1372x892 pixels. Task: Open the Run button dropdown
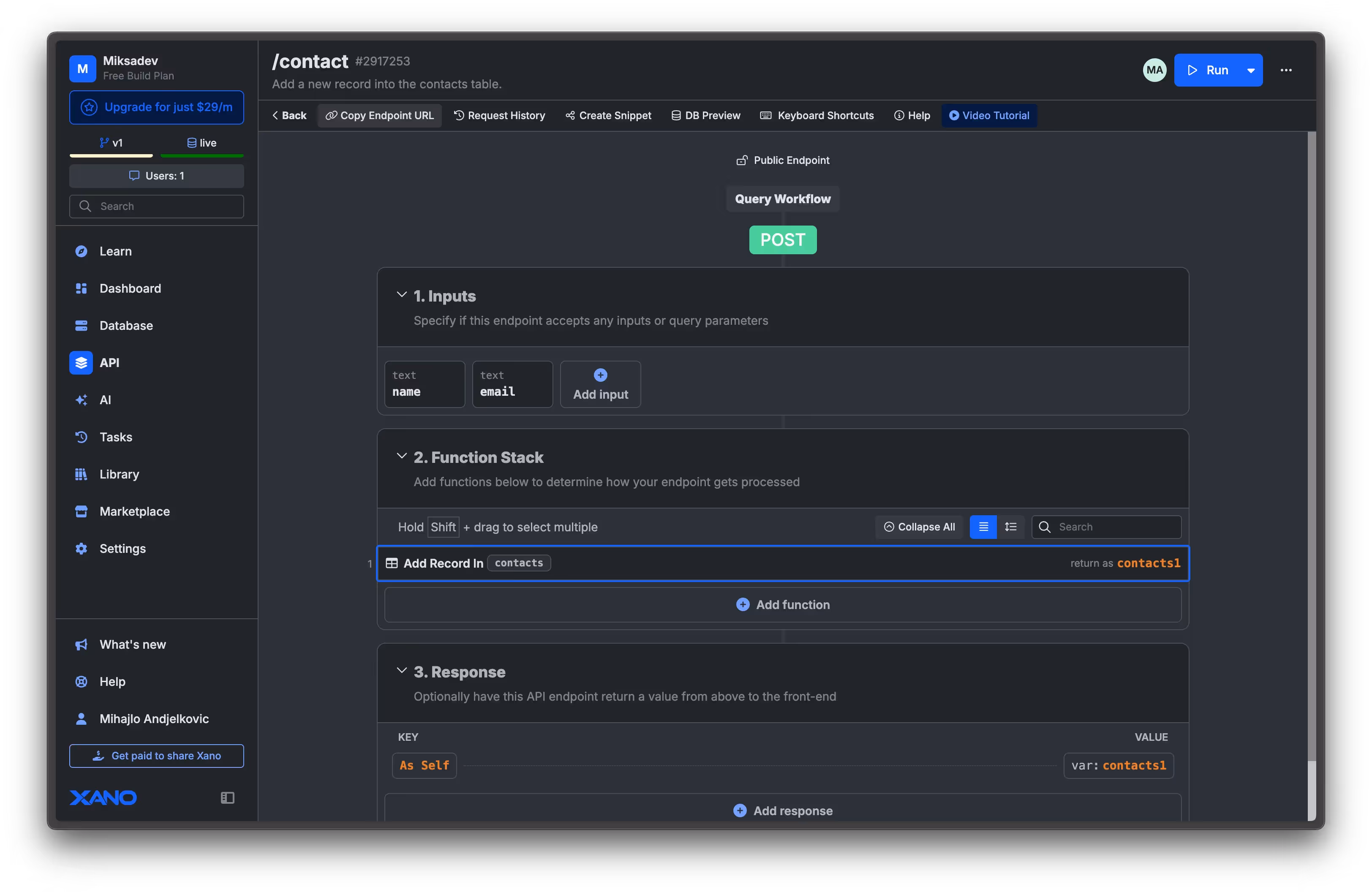(1250, 70)
